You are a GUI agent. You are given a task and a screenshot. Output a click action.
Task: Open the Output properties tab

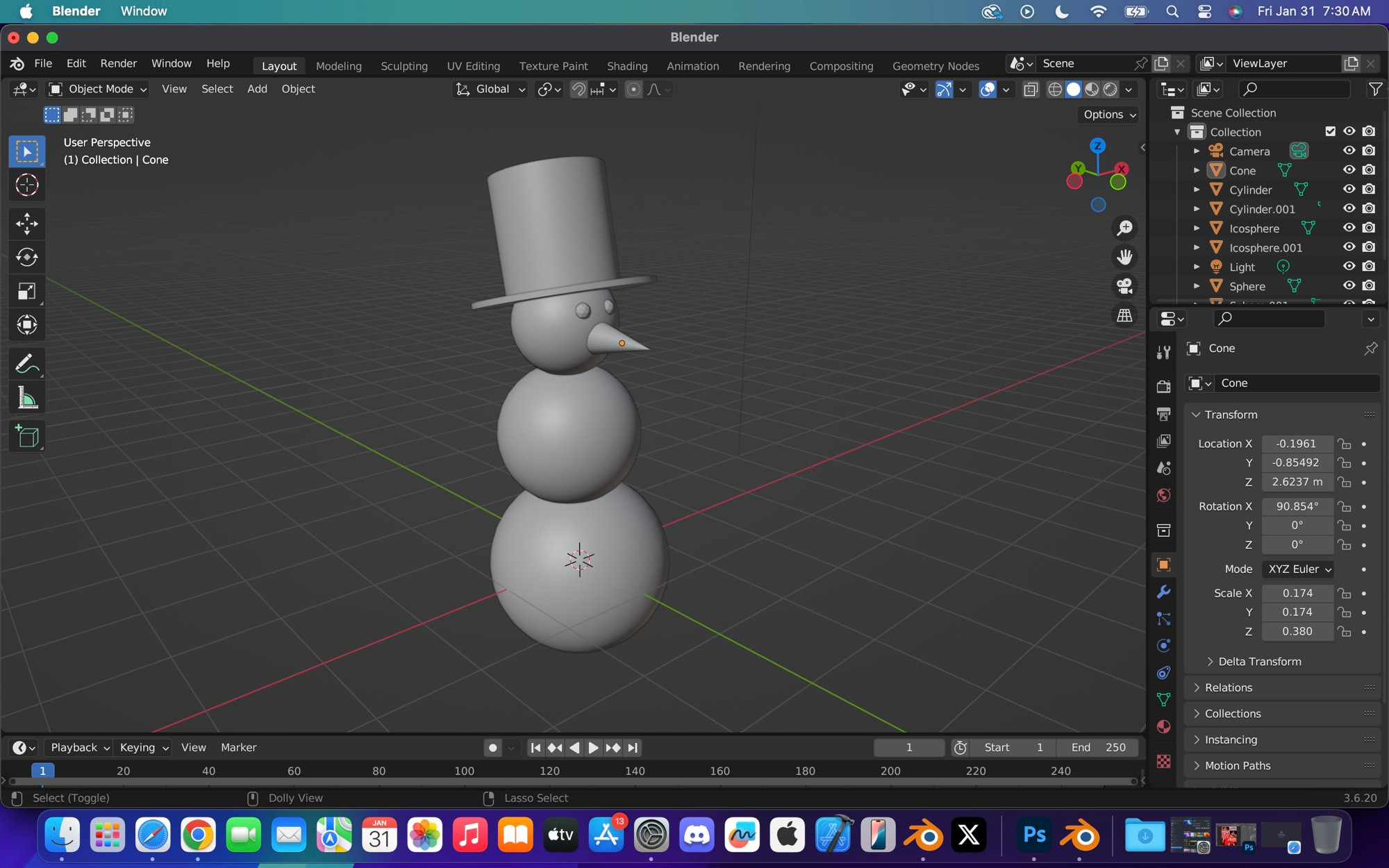pos(1164,414)
